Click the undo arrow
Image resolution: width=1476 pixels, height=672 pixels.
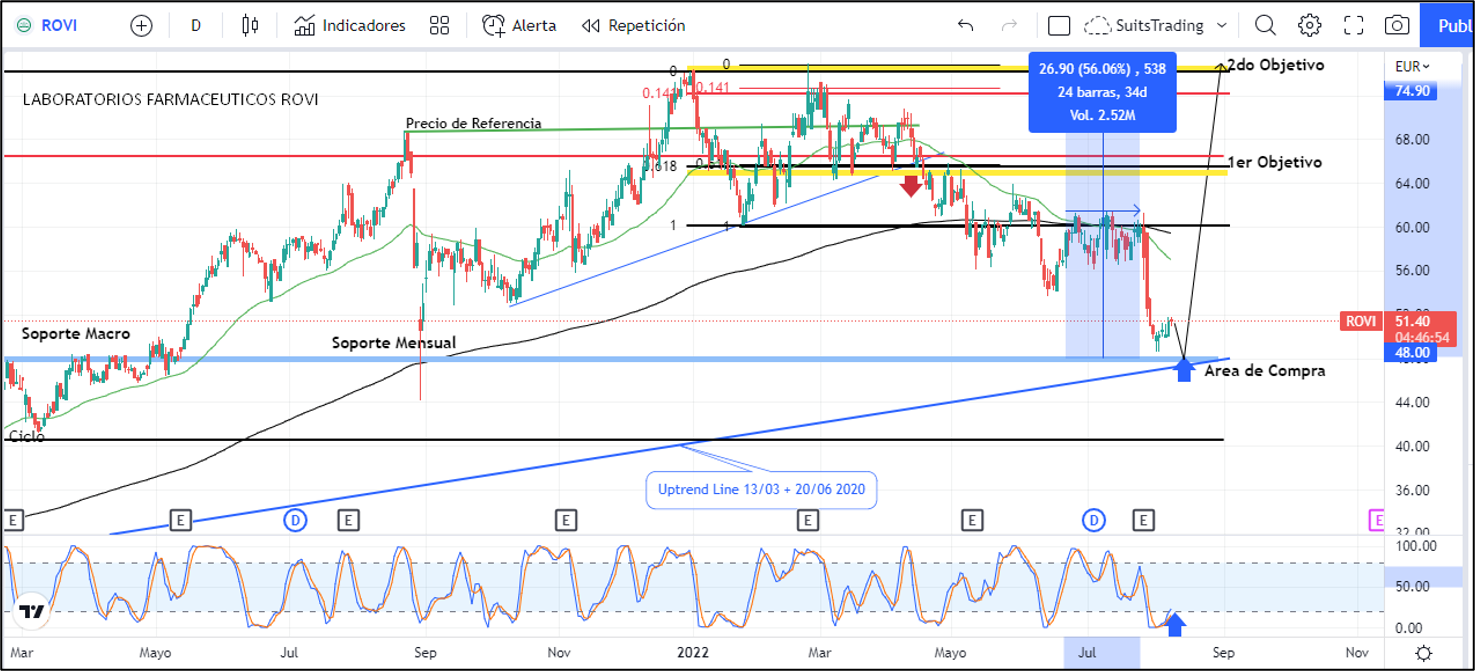click(x=965, y=26)
